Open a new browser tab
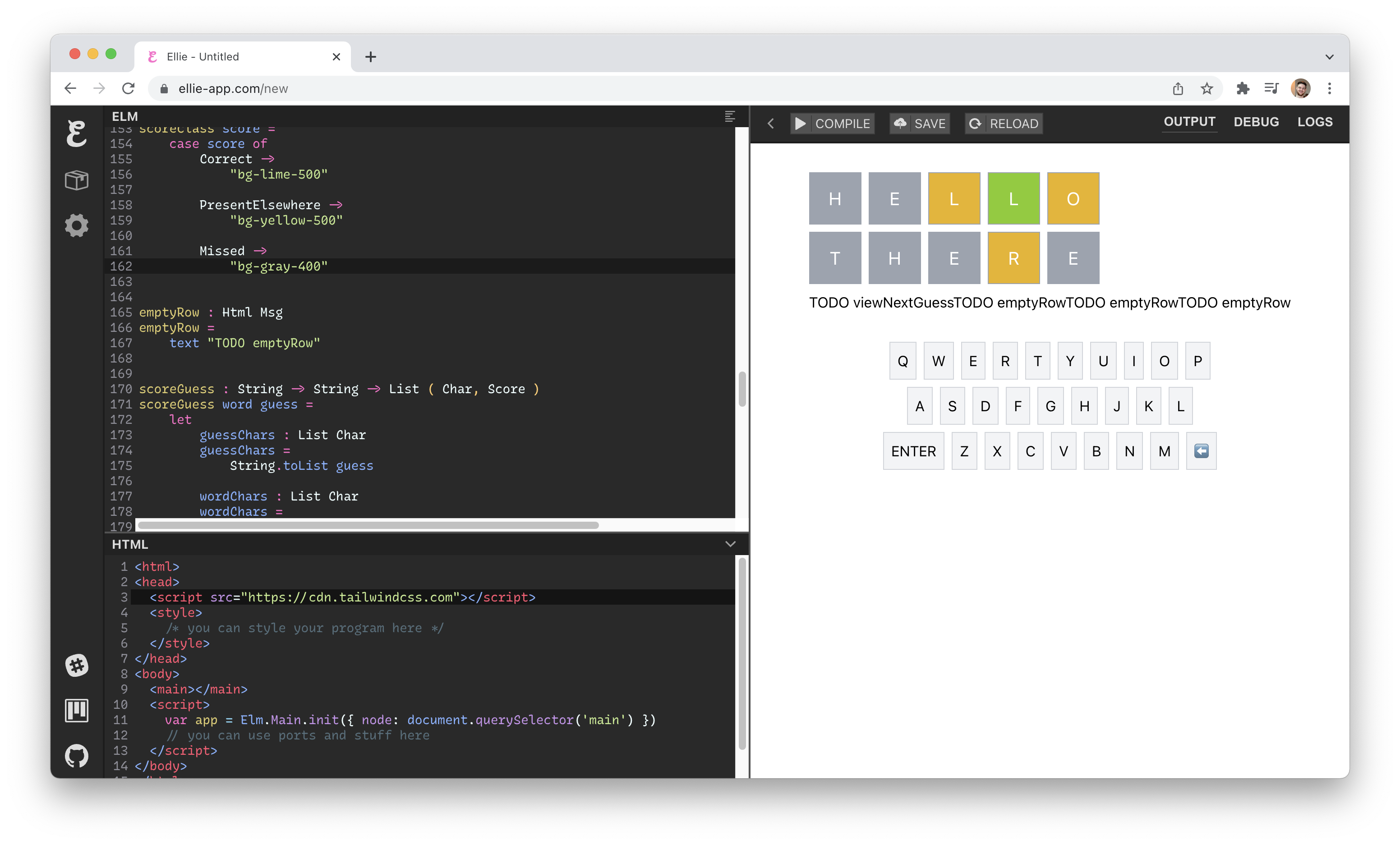Screen dimensions: 1400x845 (x=370, y=57)
